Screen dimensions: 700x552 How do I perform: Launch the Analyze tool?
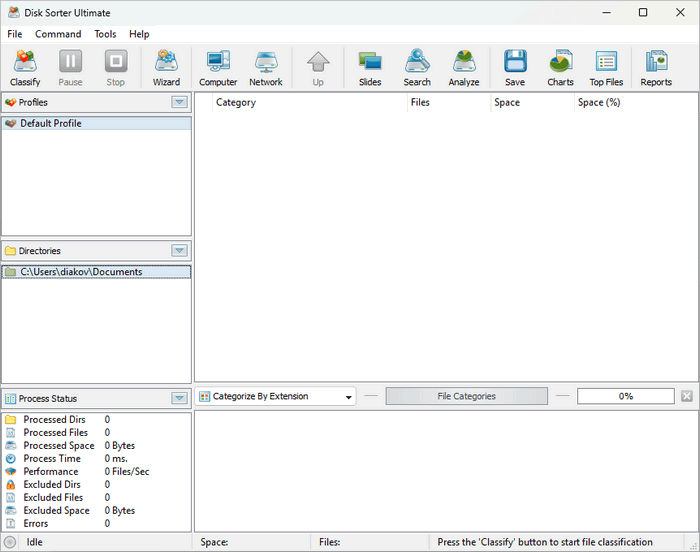[464, 61]
